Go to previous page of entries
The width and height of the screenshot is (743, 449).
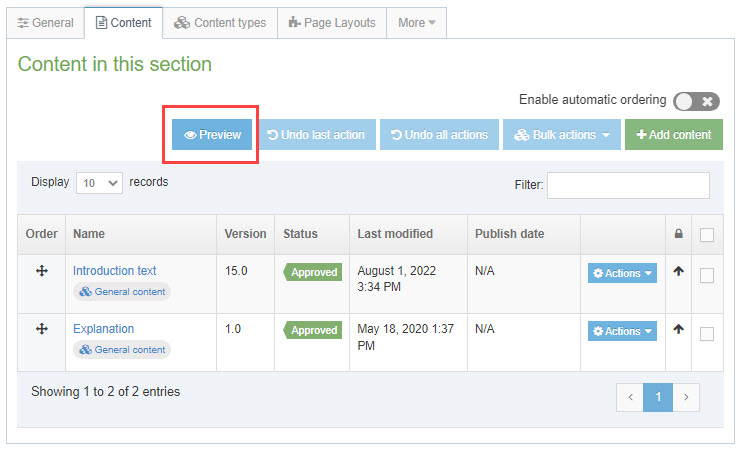(630, 397)
